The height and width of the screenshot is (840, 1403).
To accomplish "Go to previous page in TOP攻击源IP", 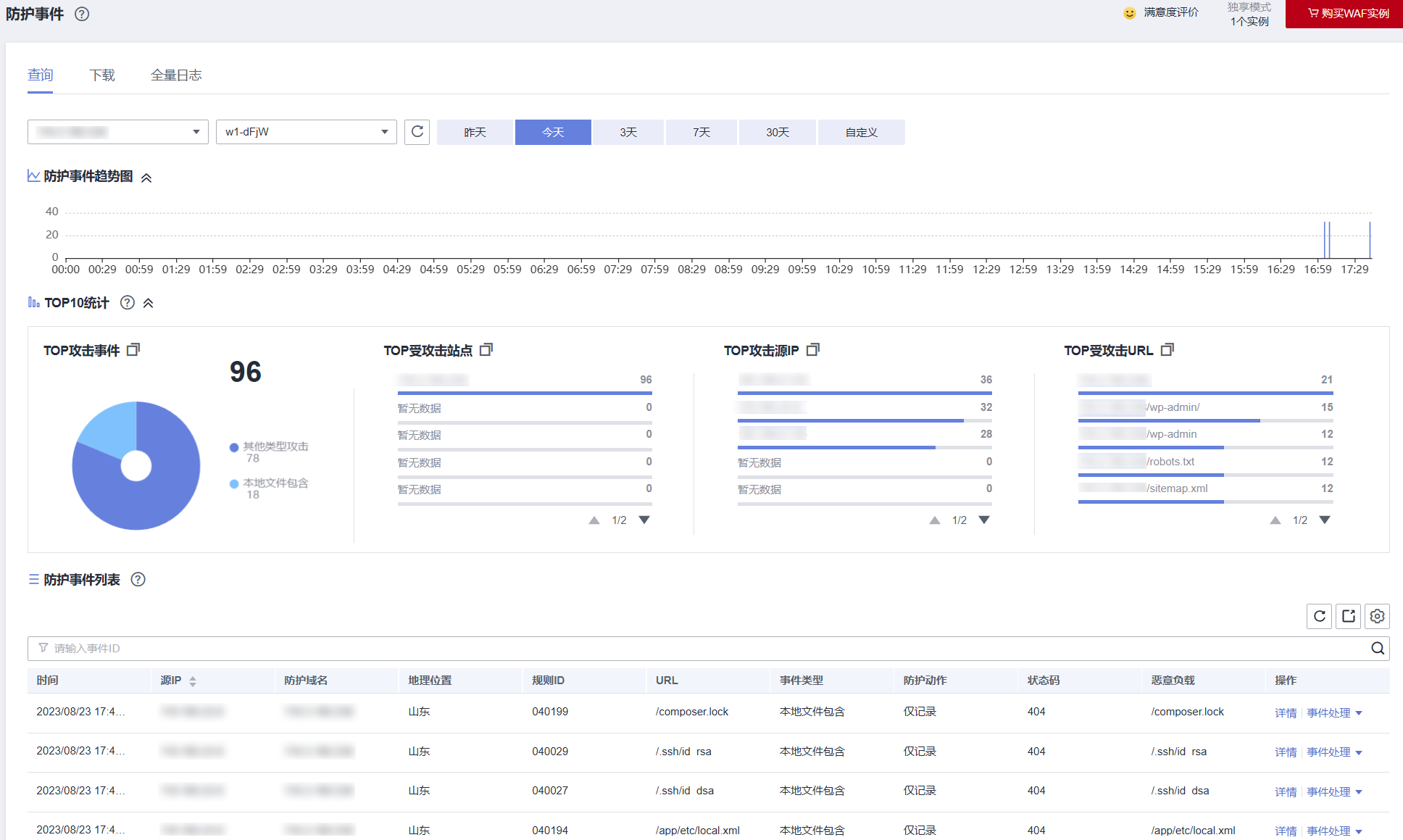I will 935,520.
